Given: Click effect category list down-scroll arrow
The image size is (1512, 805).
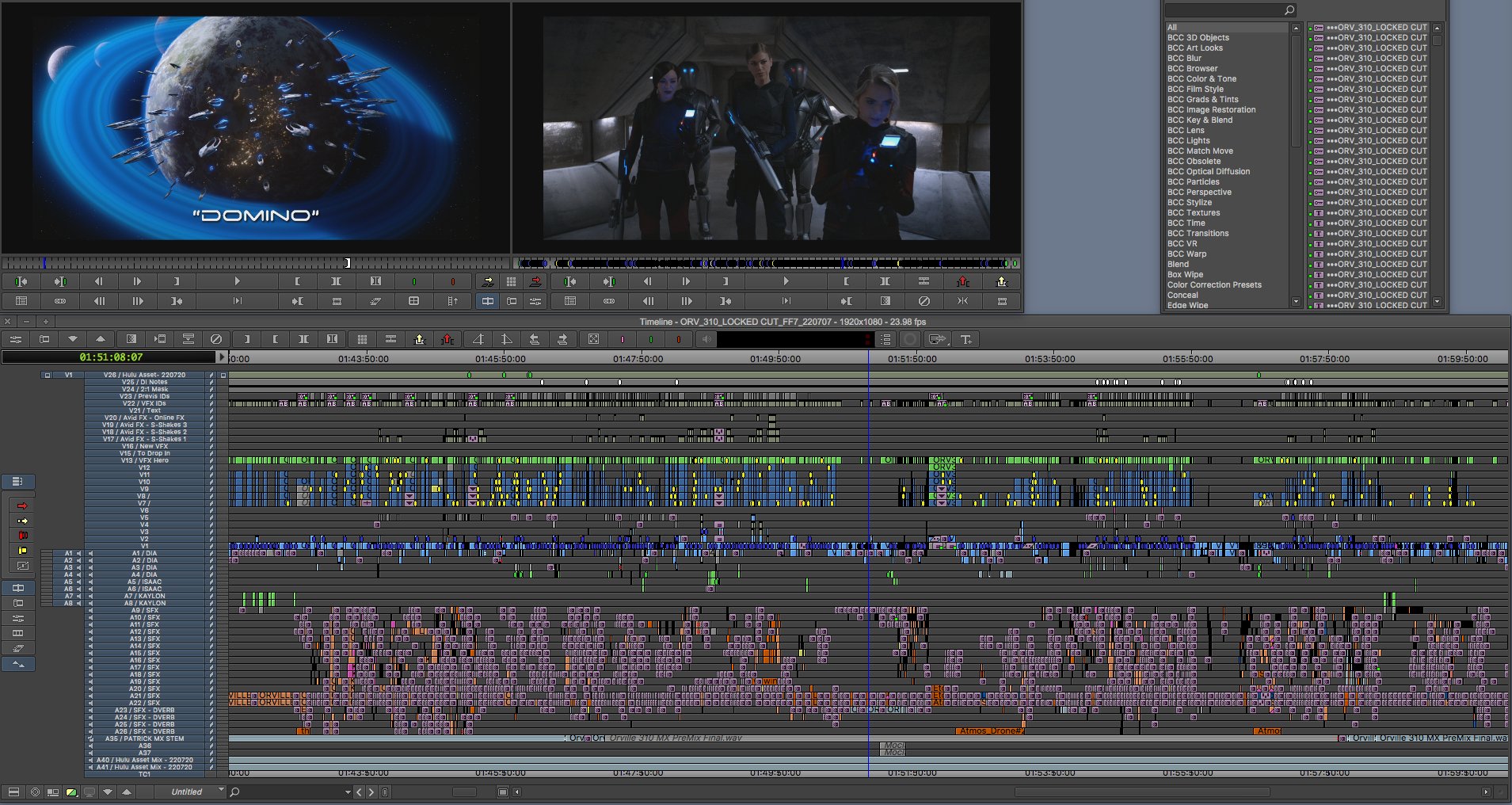Looking at the screenshot, I should pos(1296,301).
